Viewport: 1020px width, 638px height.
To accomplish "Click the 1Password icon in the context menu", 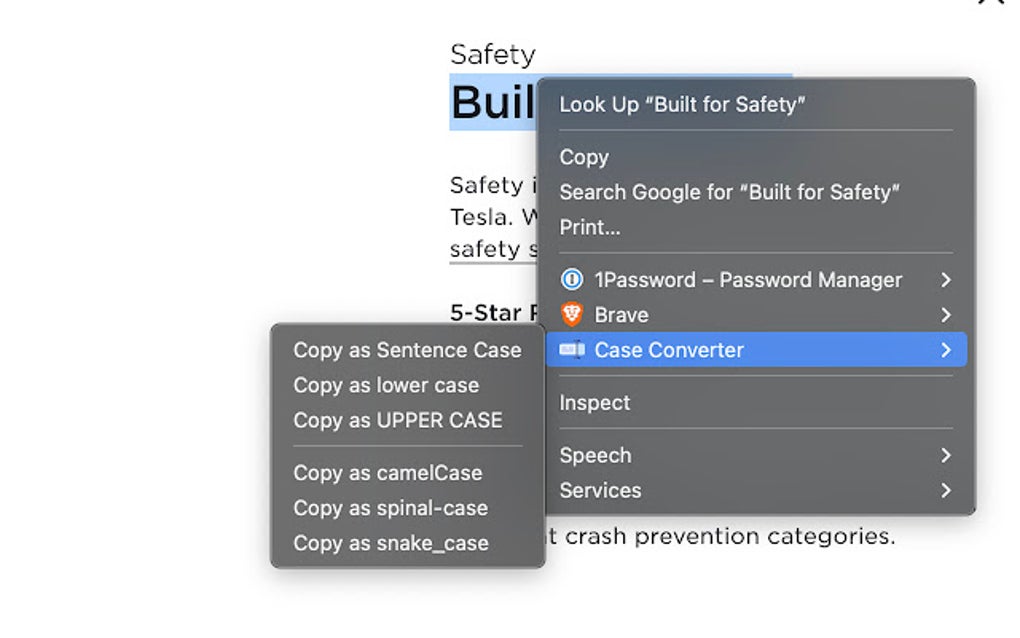I will 570,280.
